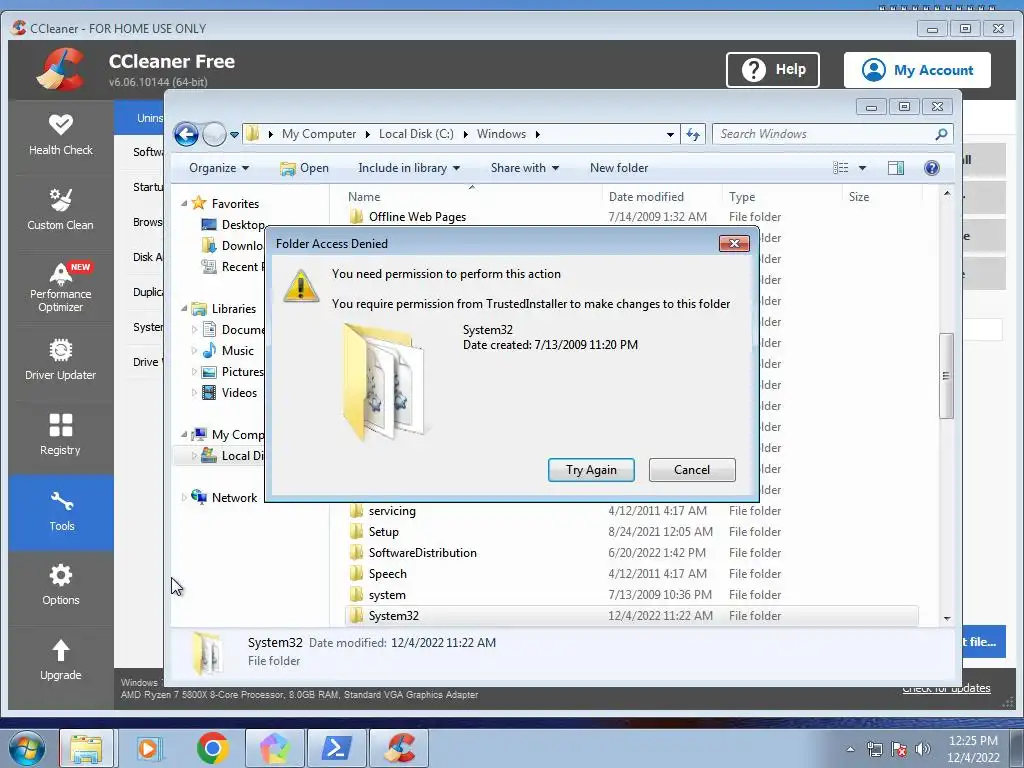Select the Setup folder

[383, 532]
